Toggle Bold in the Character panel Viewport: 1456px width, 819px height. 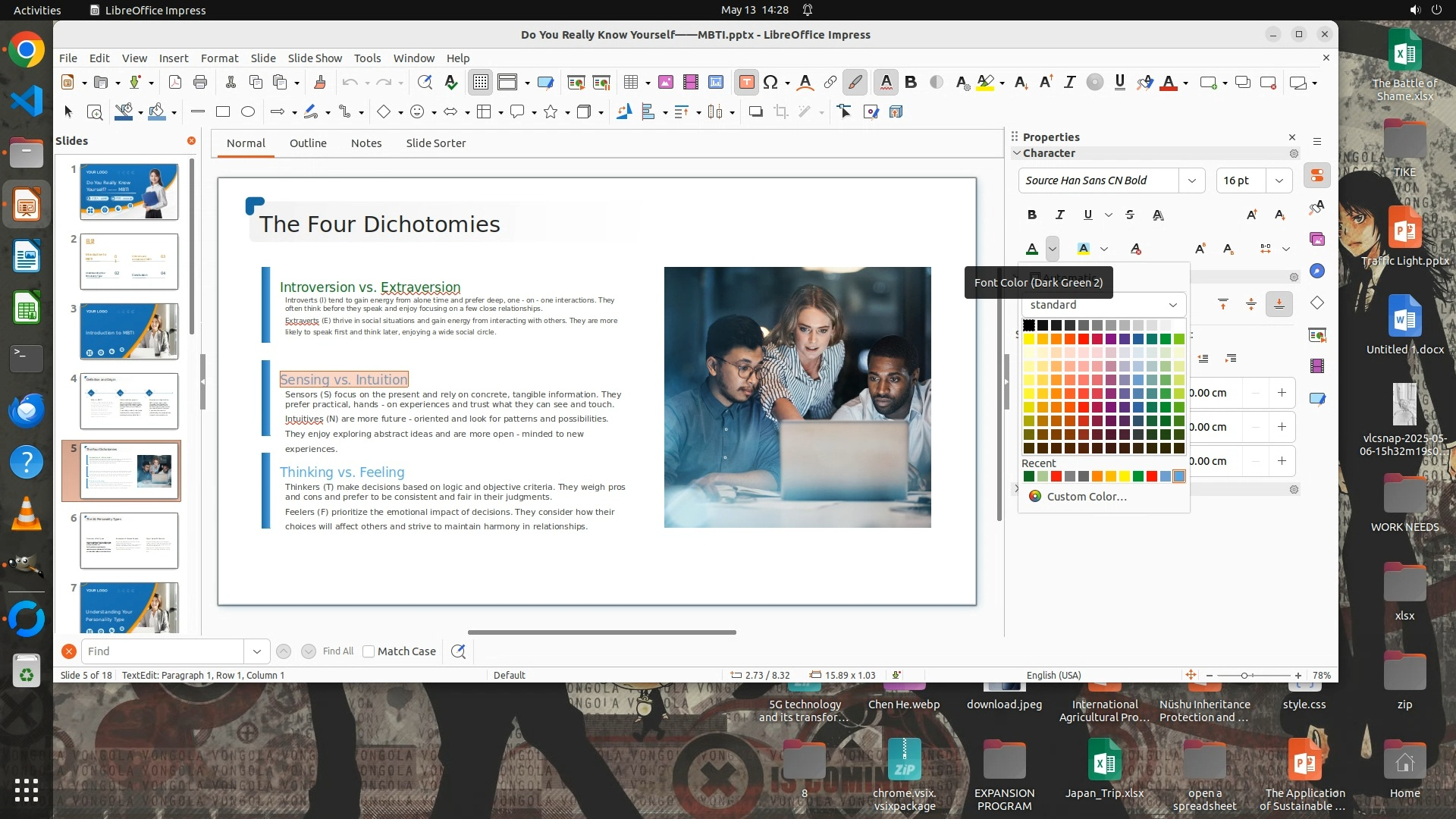click(x=1032, y=215)
